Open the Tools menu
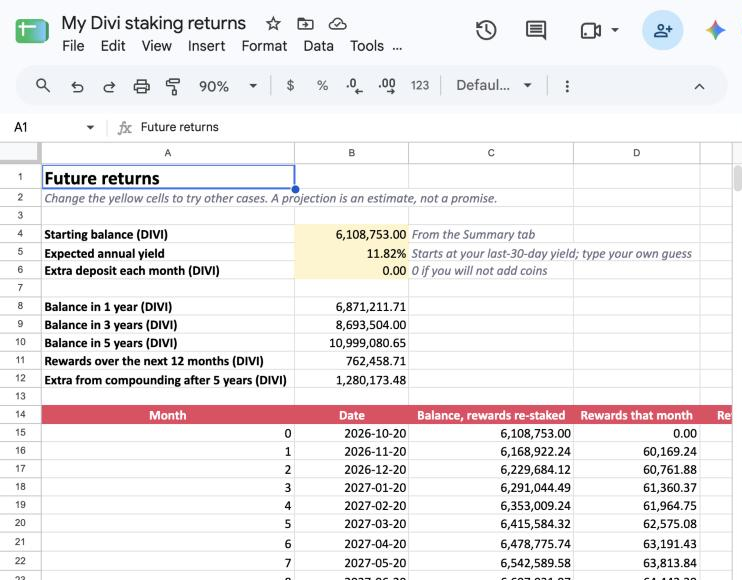 367,46
